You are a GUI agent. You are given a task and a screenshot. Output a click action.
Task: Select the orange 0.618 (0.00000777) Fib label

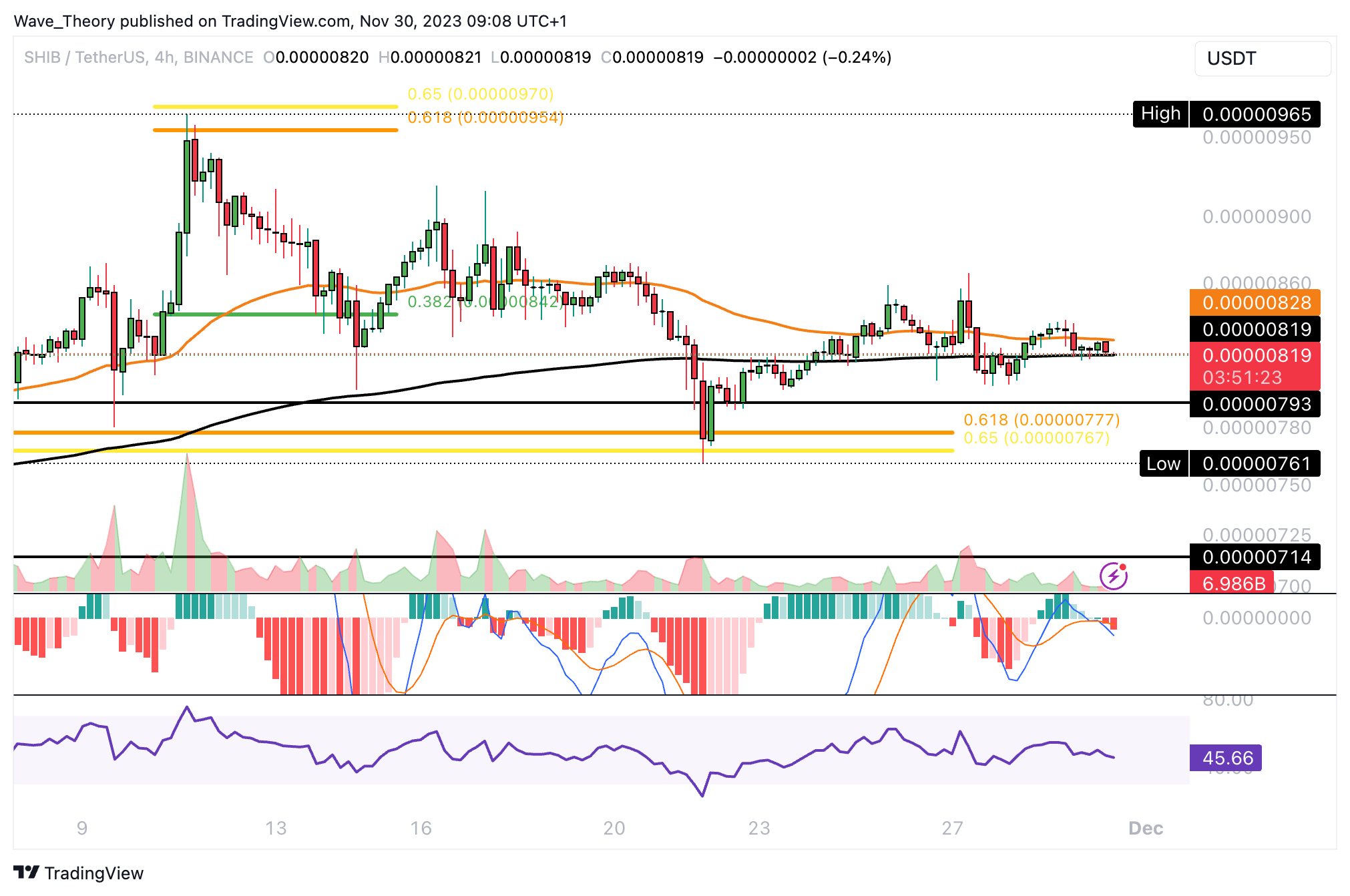[x=1041, y=420]
